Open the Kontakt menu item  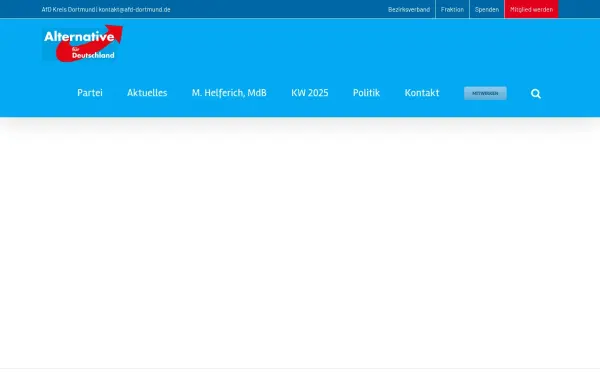click(422, 93)
